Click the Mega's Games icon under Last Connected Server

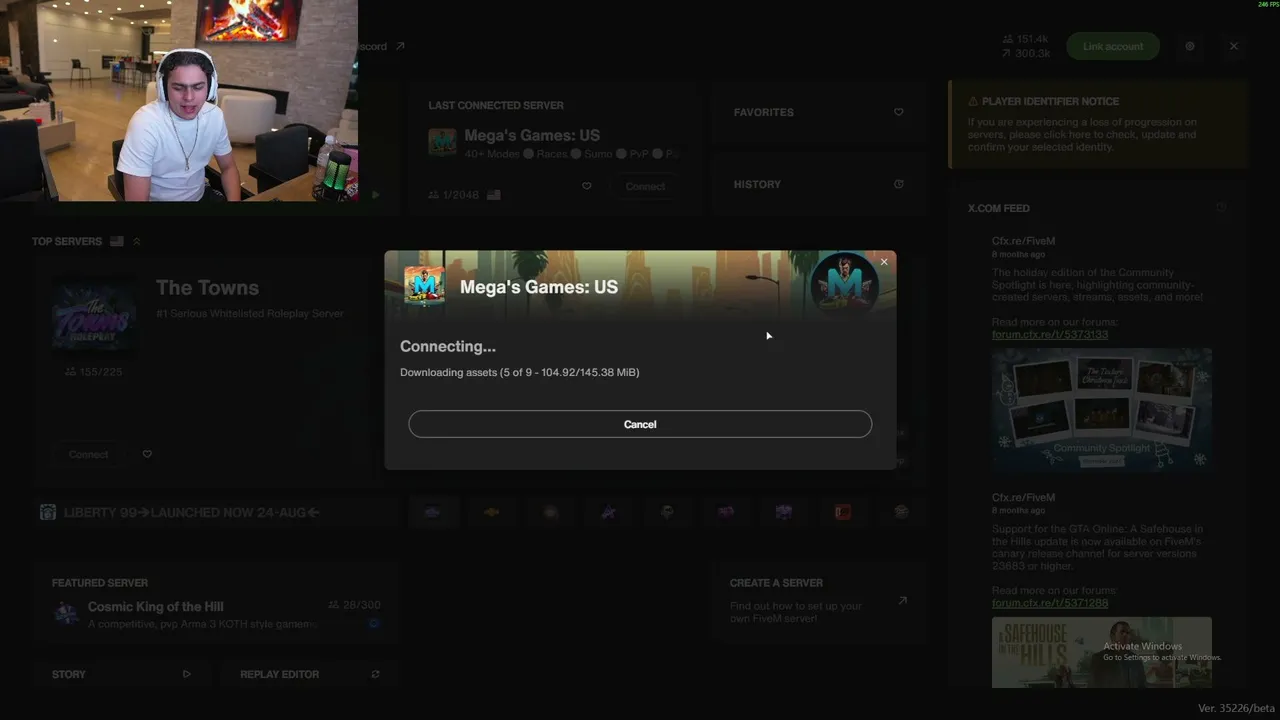tap(442, 142)
